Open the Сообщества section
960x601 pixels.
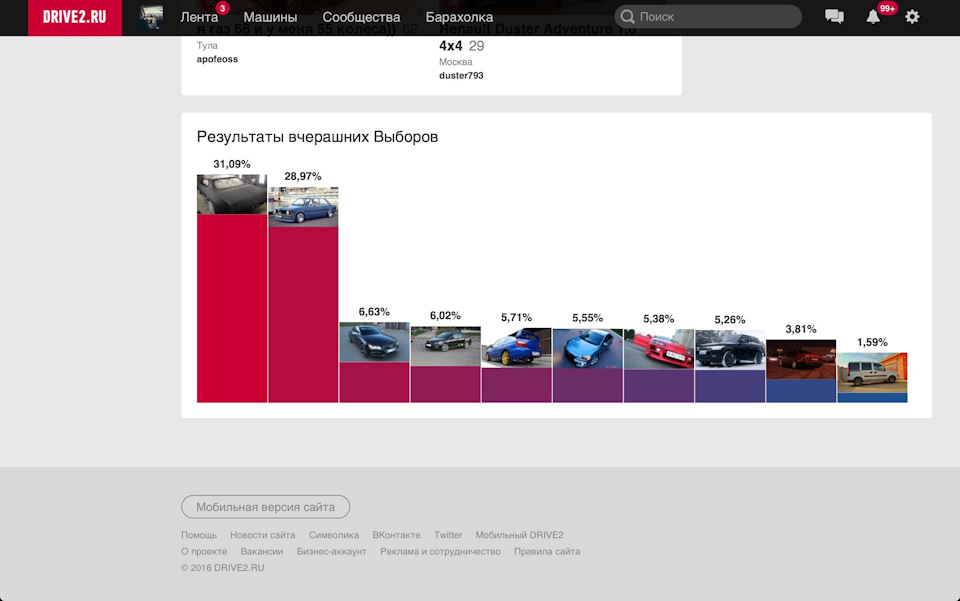pos(360,17)
